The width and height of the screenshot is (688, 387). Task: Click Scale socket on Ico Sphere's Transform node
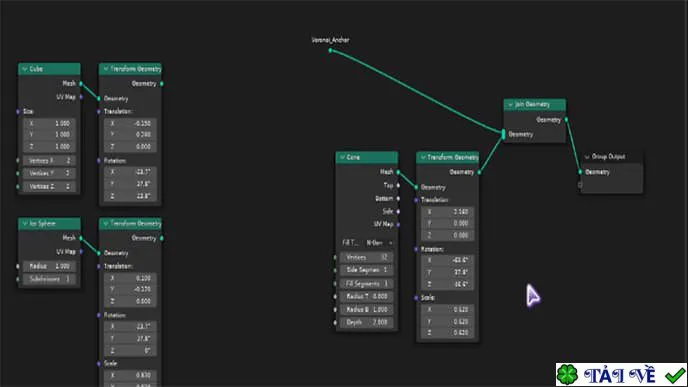[99, 363]
